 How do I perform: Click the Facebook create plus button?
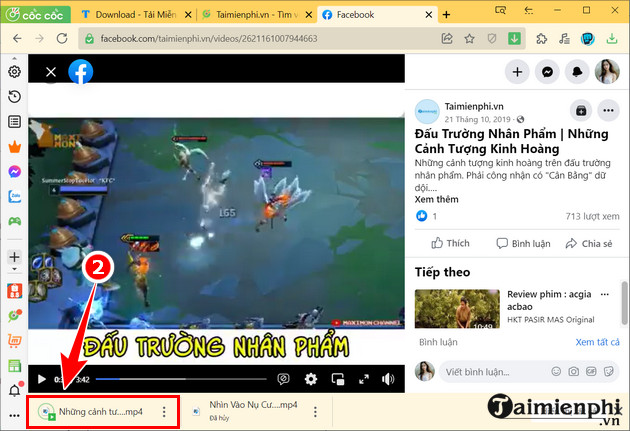[x=517, y=72]
